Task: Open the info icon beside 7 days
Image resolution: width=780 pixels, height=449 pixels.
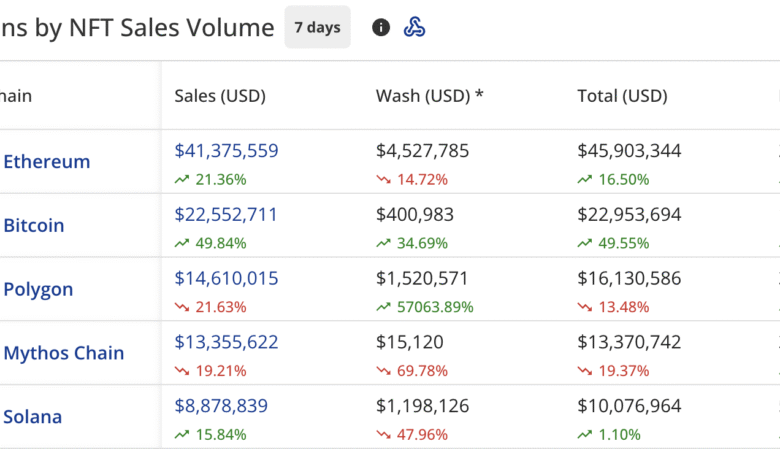Action: (381, 27)
